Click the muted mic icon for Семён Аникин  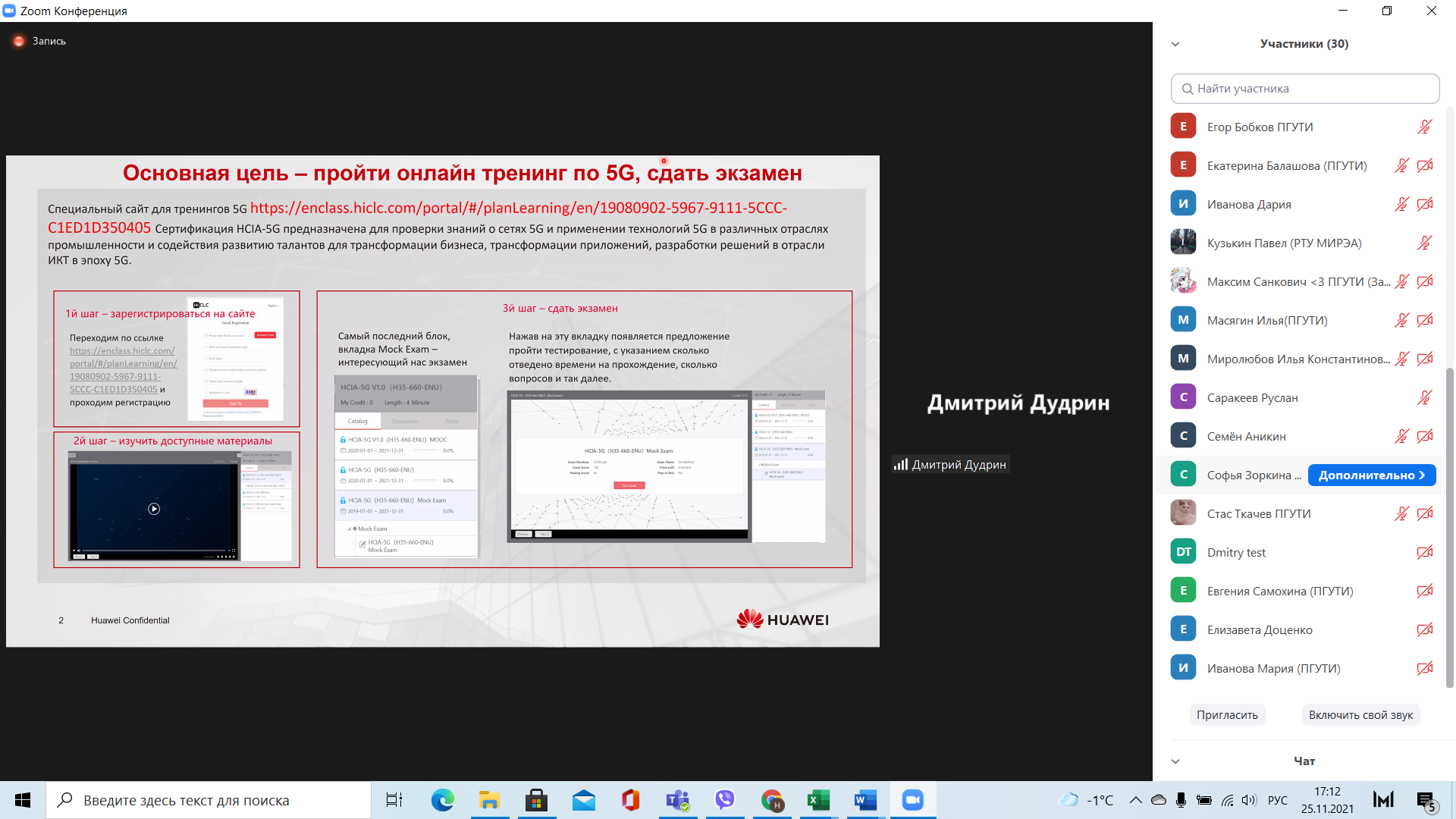[1402, 436]
